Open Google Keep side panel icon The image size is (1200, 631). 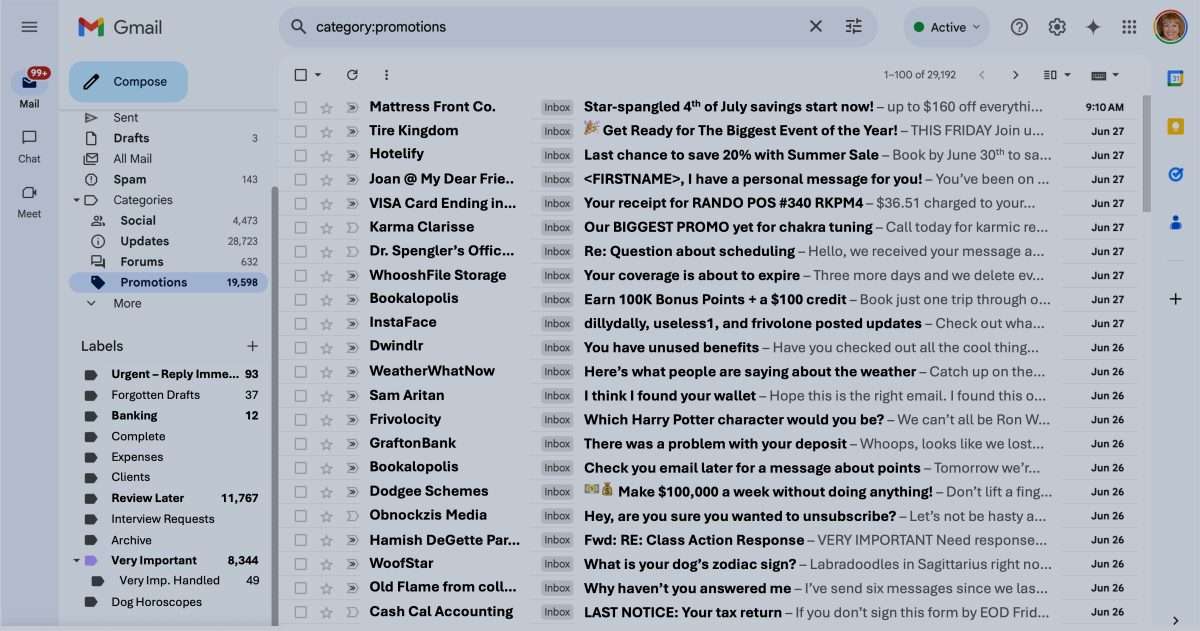[1175, 126]
